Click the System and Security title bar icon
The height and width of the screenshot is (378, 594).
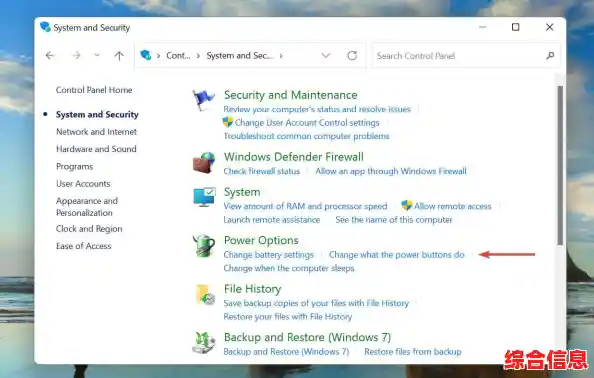click(x=45, y=27)
